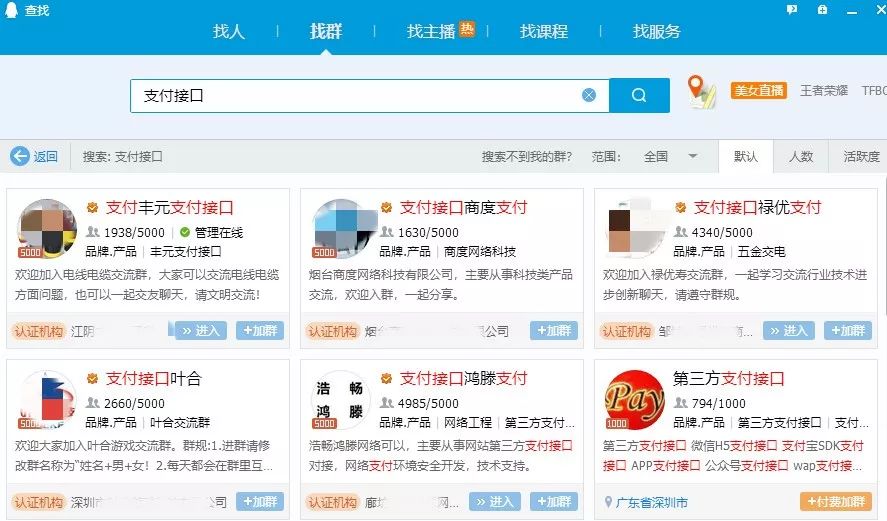This screenshot has width=887, height=521.
Task: Click the 搜索不到我的群? link
Action: [527, 156]
